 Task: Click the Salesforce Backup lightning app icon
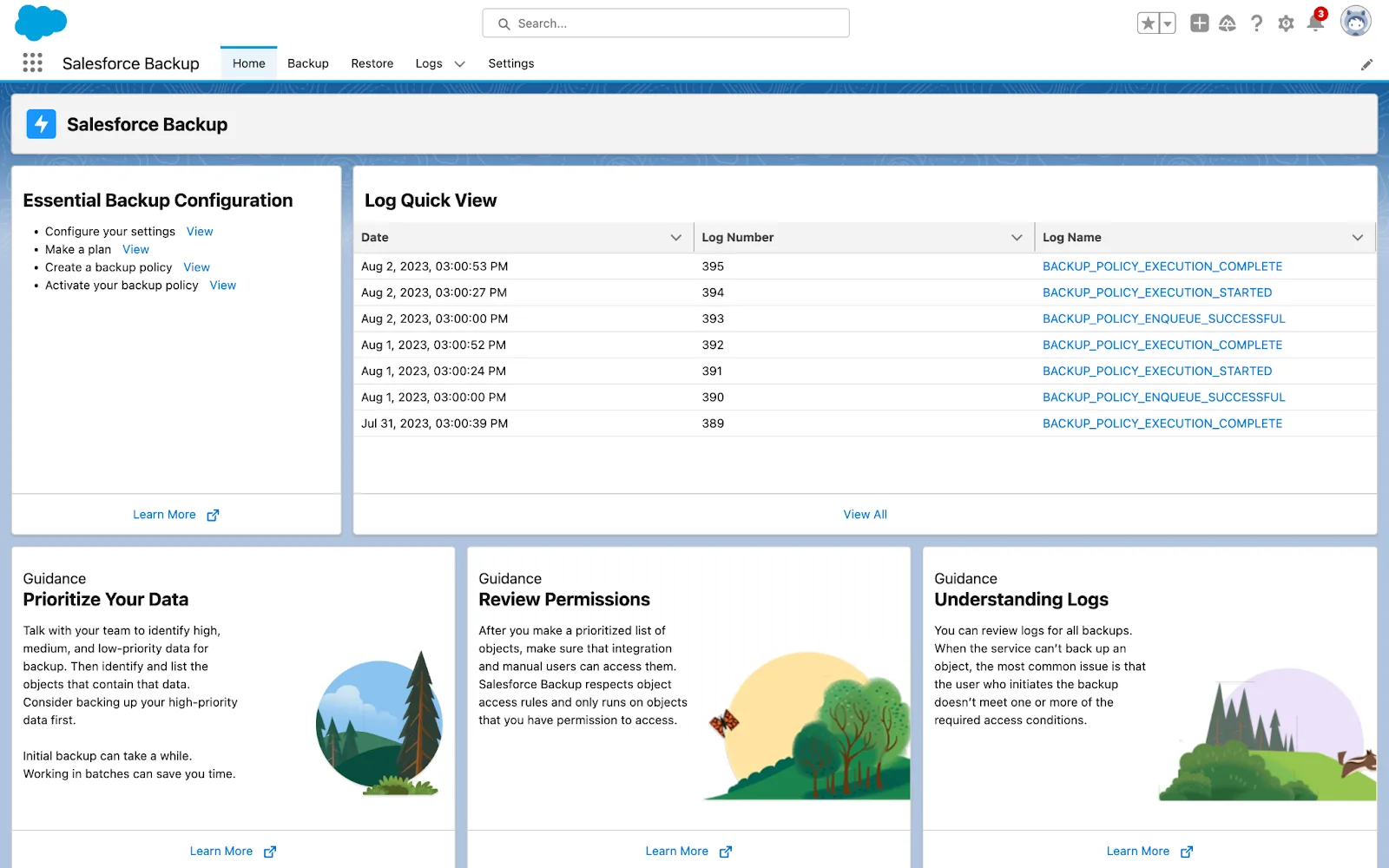[41, 123]
